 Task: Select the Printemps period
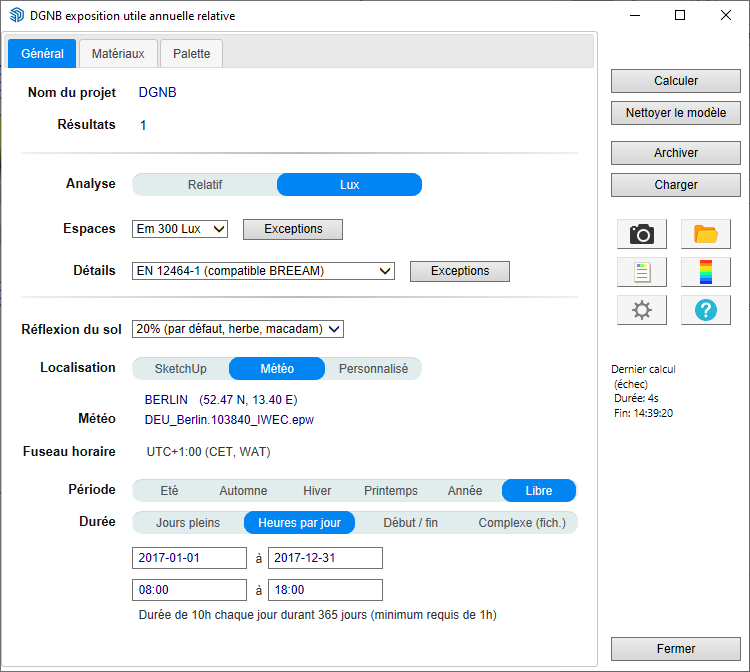(391, 491)
